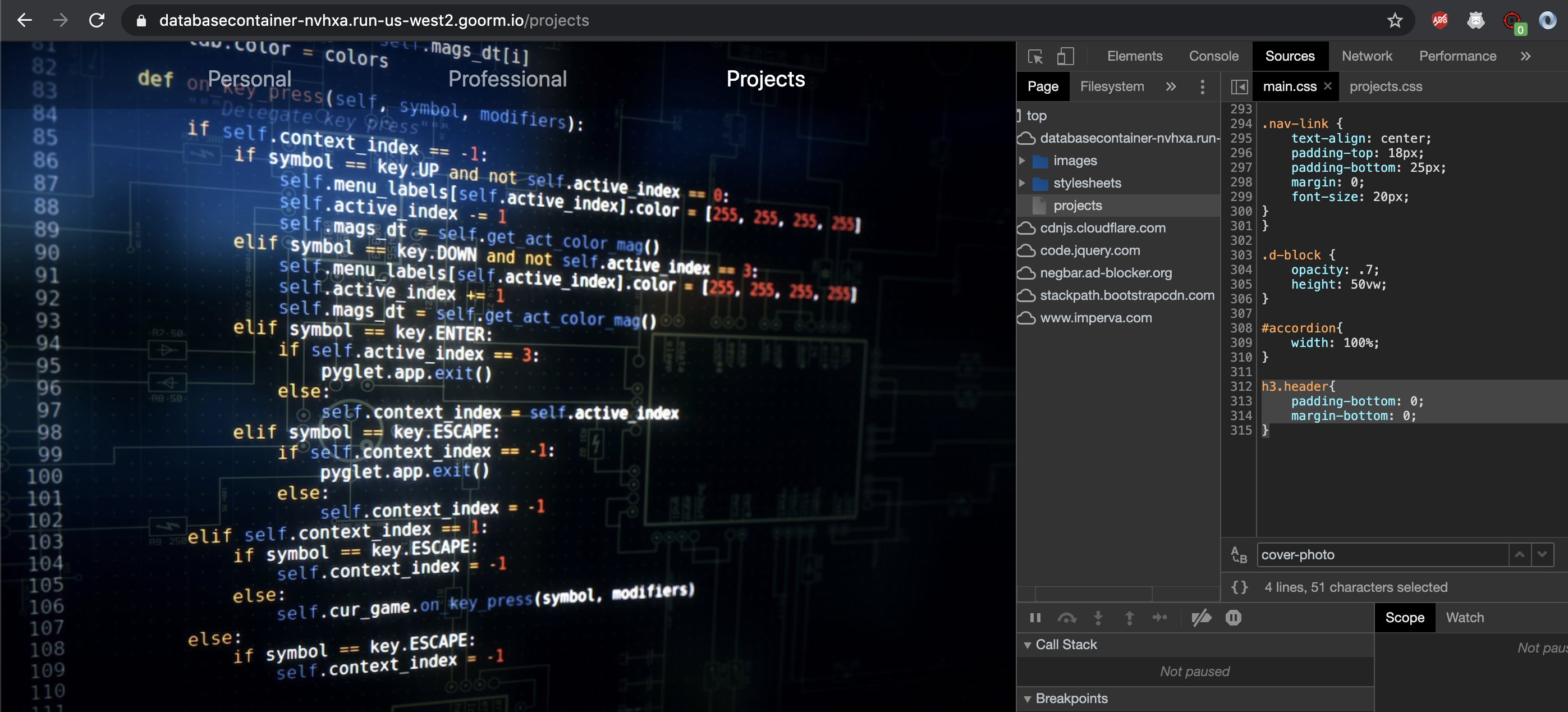
Task: Pretty print the source with braces icon
Action: click(x=1239, y=588)
